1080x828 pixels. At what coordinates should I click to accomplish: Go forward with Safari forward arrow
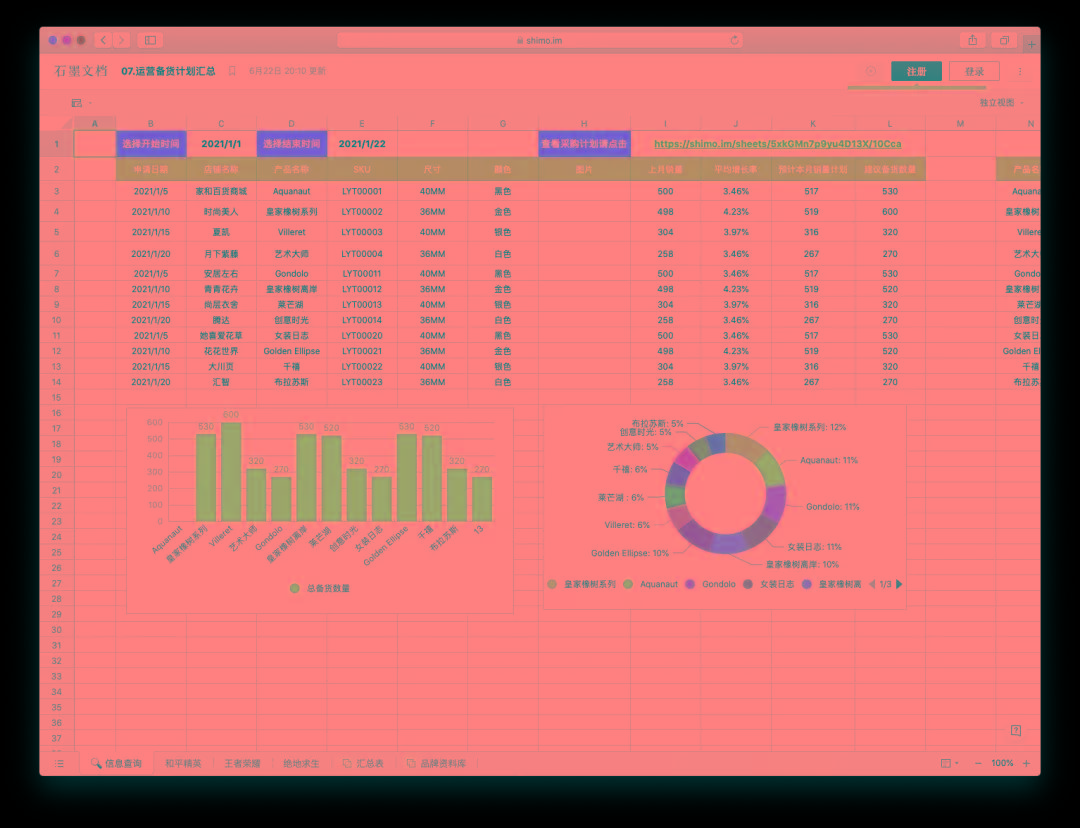coord(121,40)
